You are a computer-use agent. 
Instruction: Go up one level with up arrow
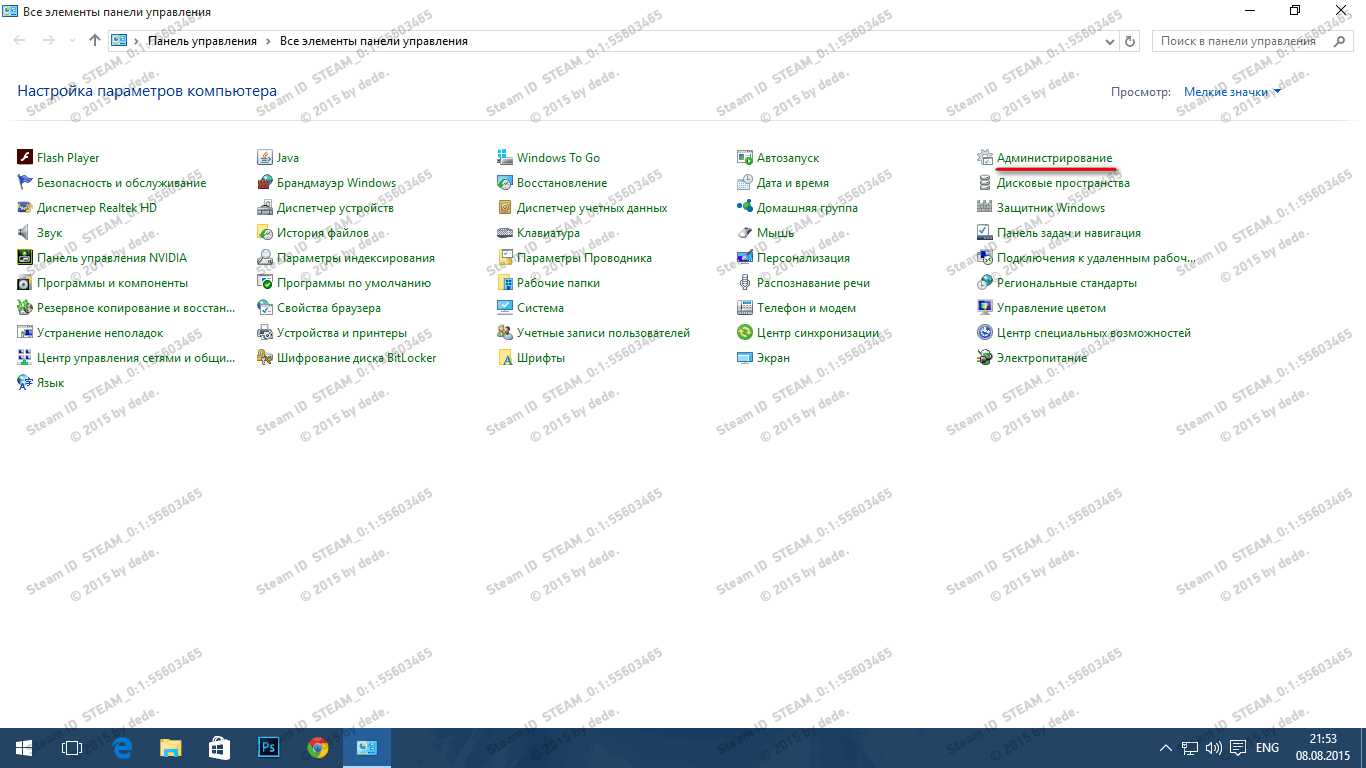pyautogui.click(x=95, y=41)
